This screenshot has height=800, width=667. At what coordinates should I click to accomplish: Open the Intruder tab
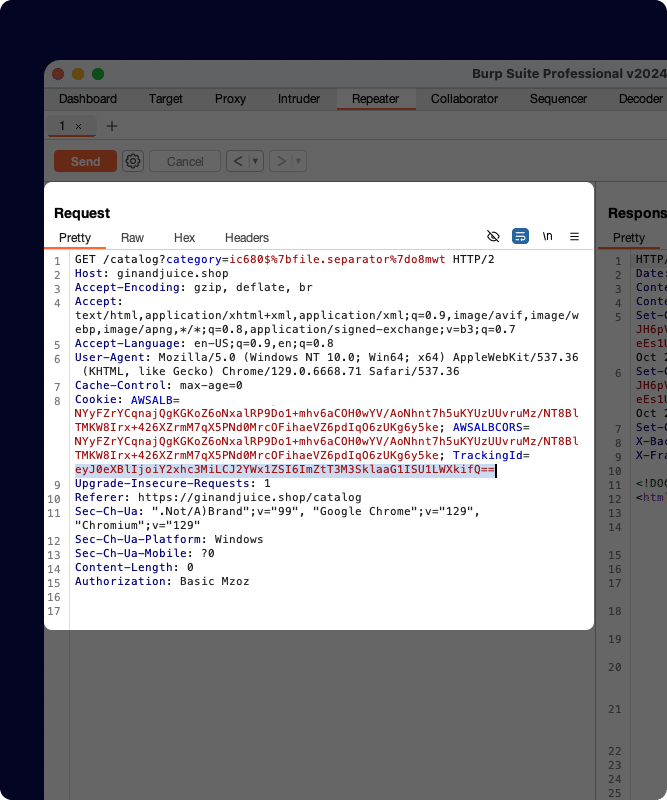pyautogui.click(x=299, y=99)
